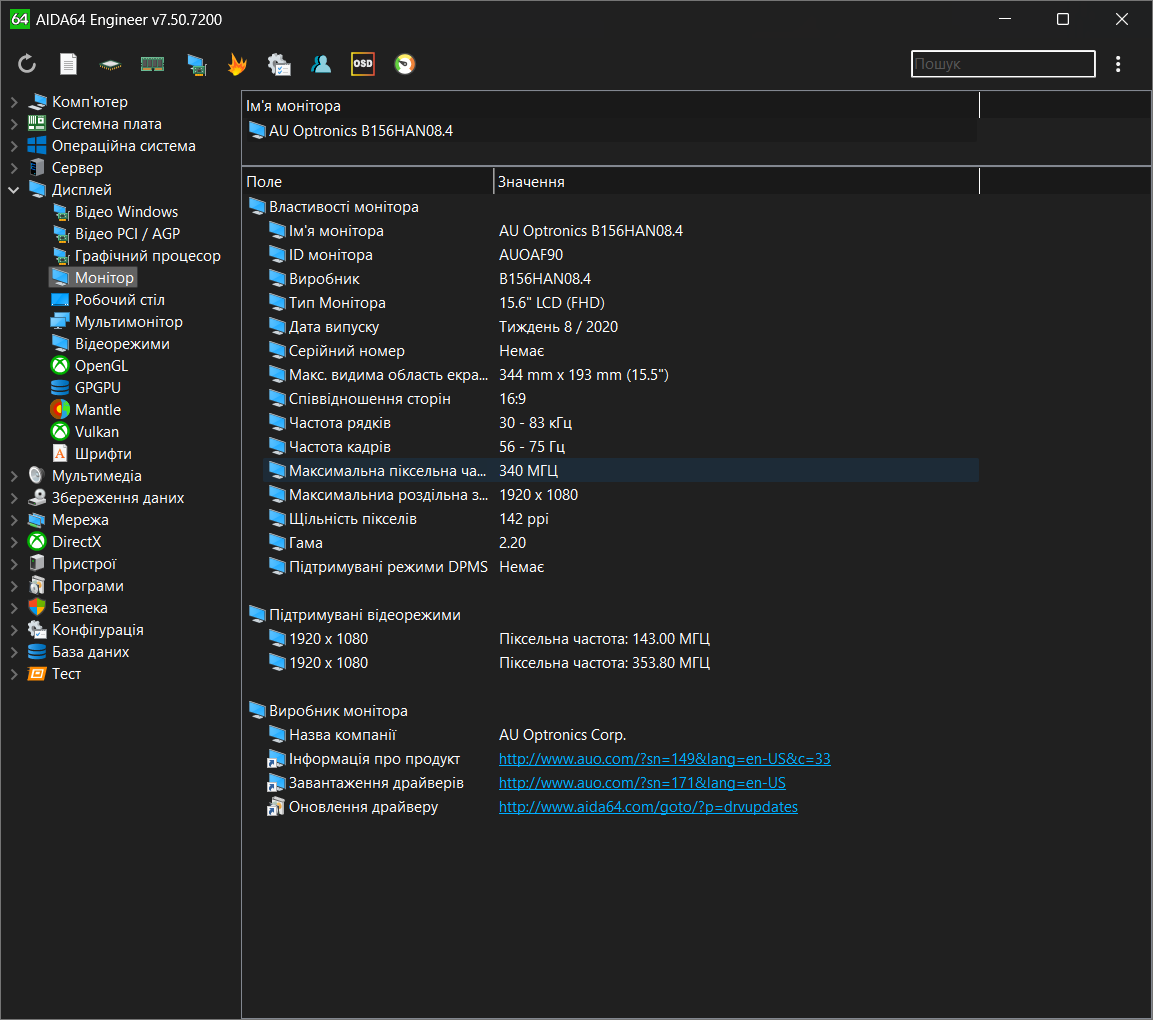Collapse the Дисплей tree section

coord(14,190)
